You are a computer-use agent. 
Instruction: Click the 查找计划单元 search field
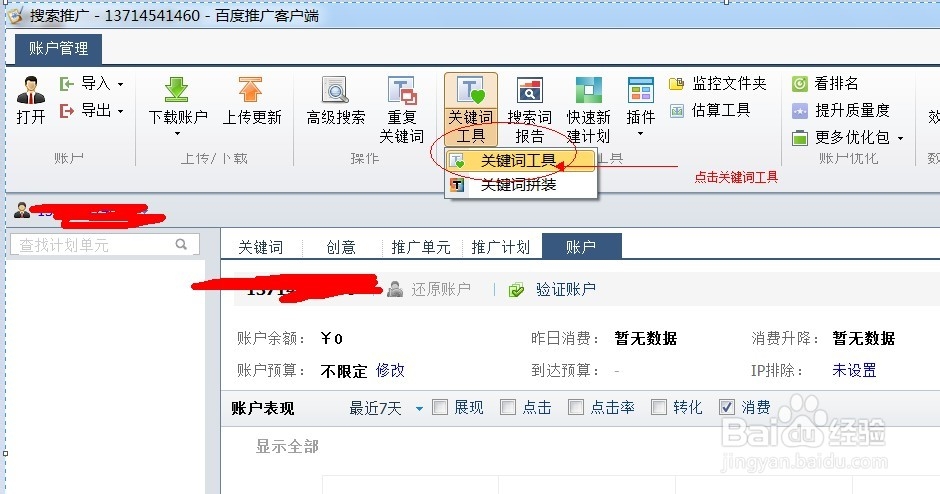[x=105, y=245]
